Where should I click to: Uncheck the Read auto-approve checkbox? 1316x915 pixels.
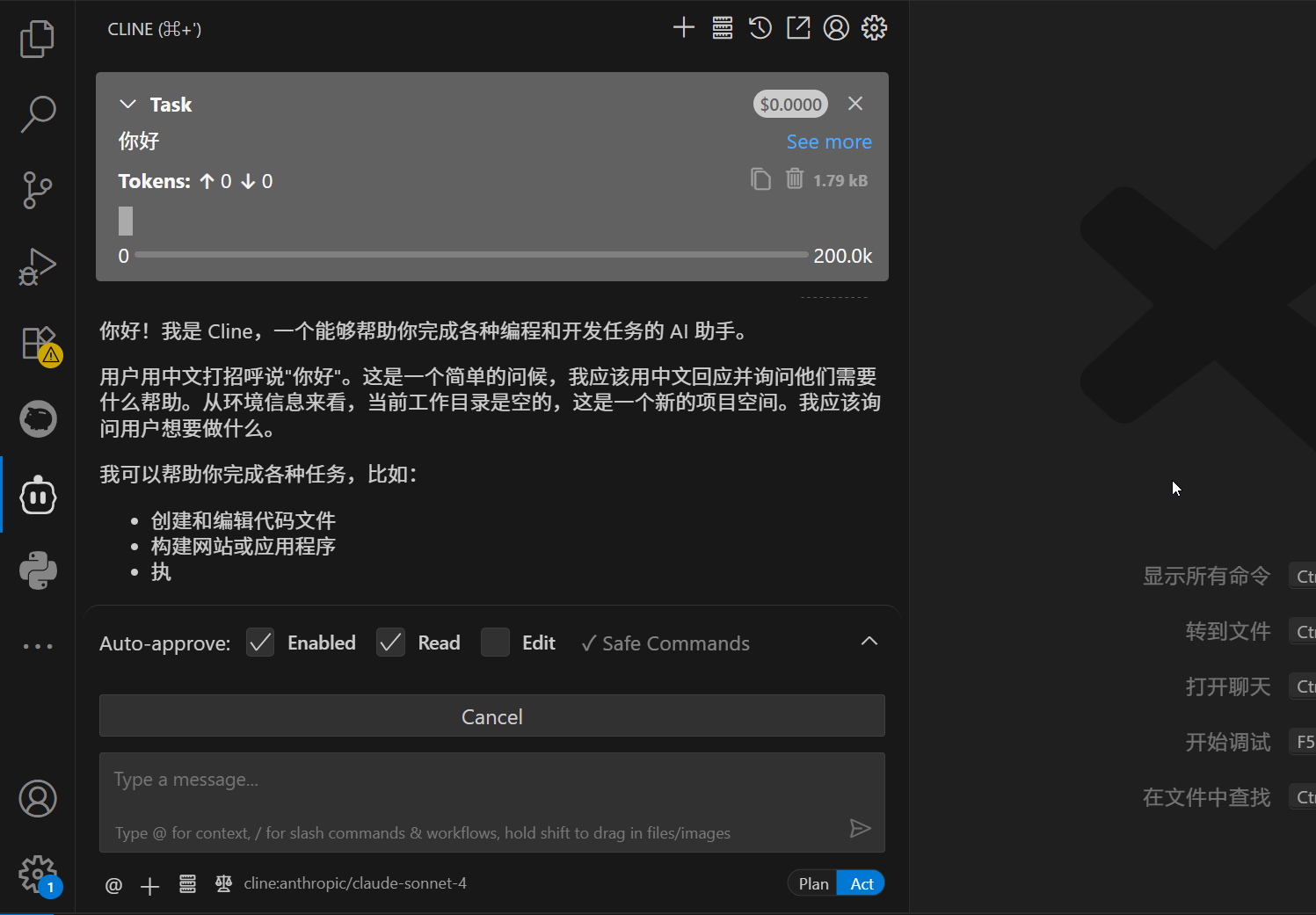(x=390, y=643)
